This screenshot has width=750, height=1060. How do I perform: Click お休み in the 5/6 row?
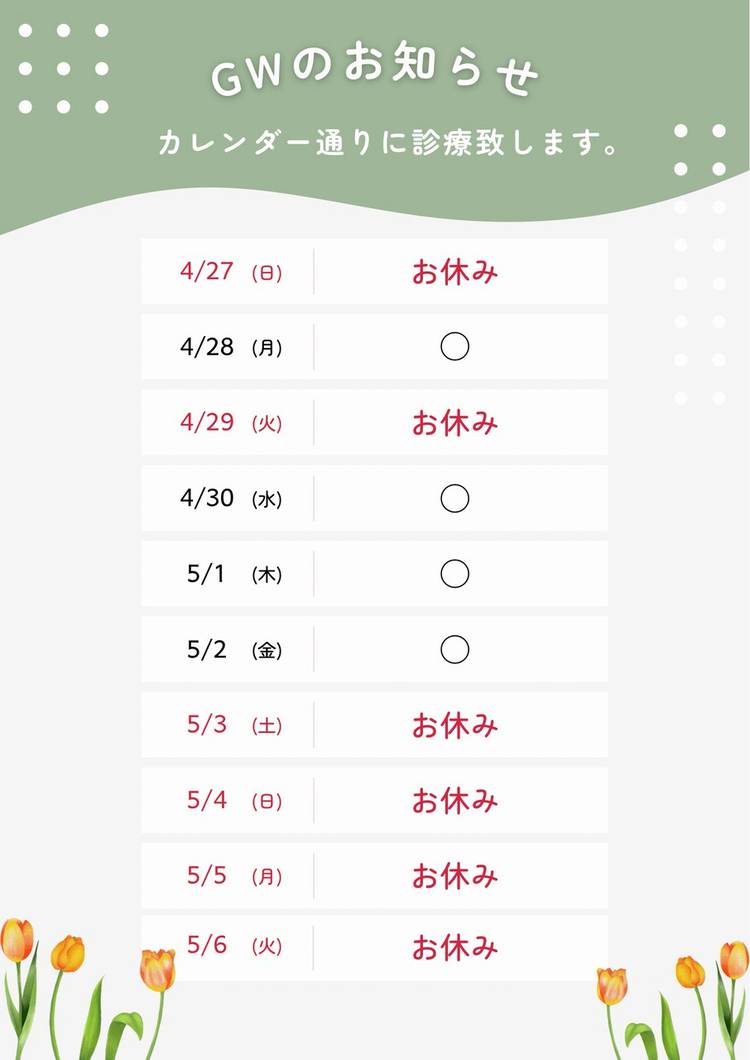[455, 946]
